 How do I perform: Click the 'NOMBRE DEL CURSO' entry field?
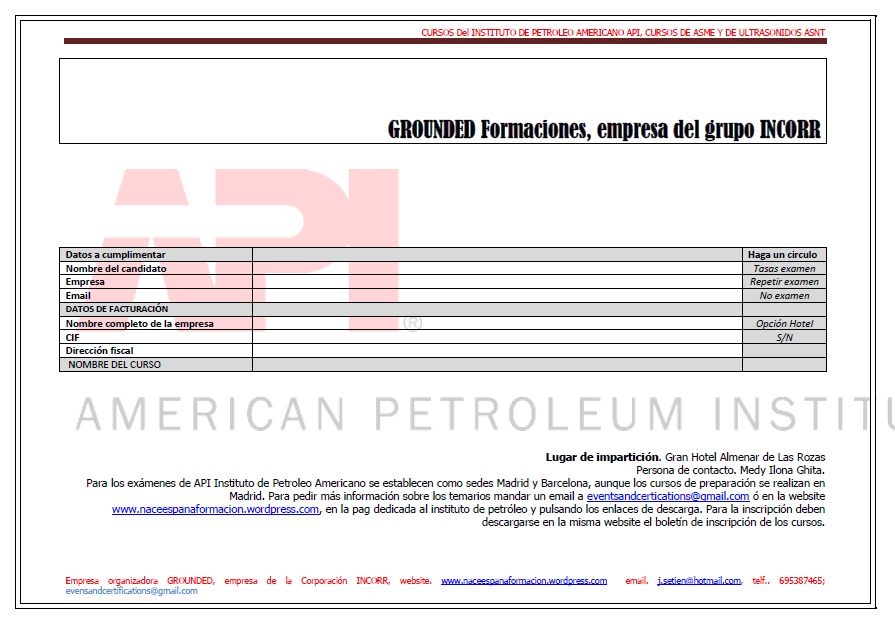[495, 364]
